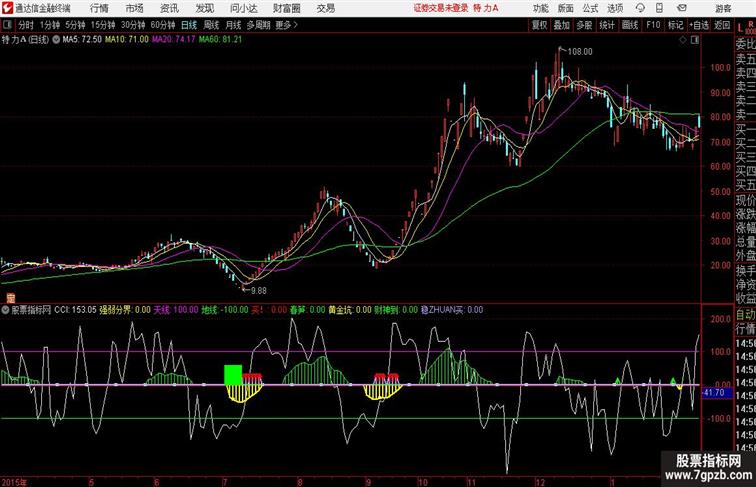Click the MA10: 71.00 label
Screen dimensions: 756x487
(127, 40)
